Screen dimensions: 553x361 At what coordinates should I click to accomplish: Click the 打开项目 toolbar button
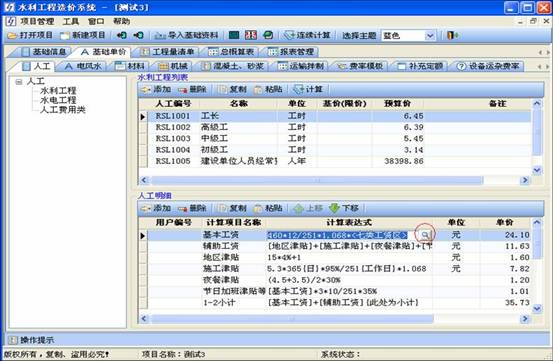coord(30,35)
